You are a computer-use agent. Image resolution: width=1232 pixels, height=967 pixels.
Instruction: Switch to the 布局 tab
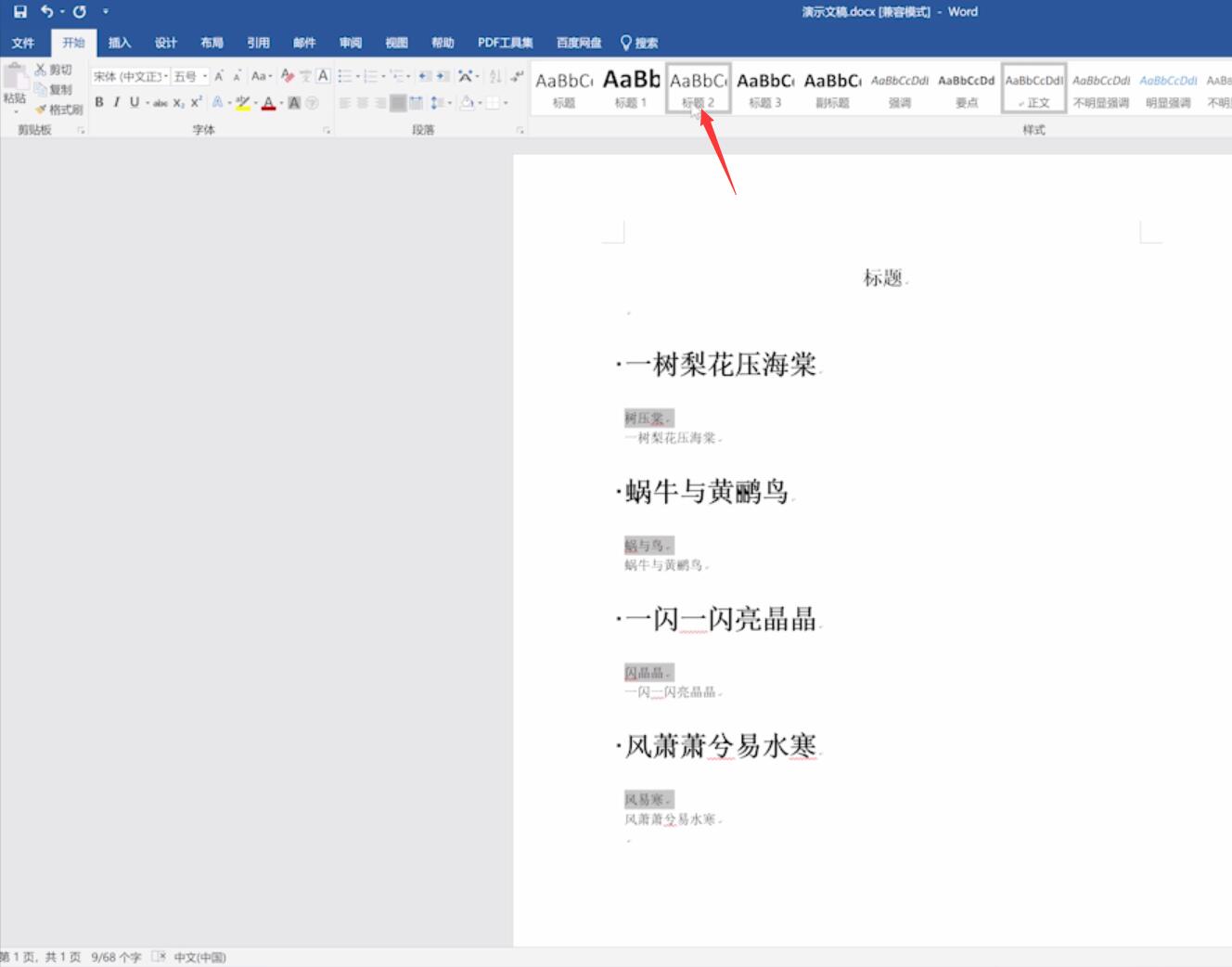tap(212, 43)
